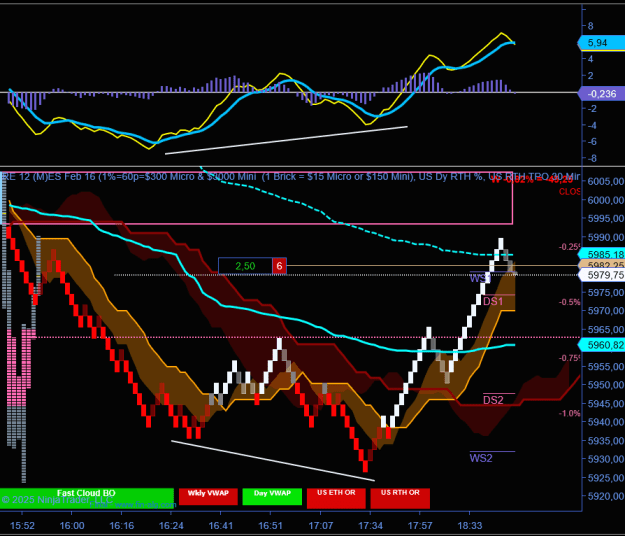The width and height of the screenshot is (625, 536).
Task: Click the 16:51 time axis label
Action: pyautogui.click(x=270, y=526)
